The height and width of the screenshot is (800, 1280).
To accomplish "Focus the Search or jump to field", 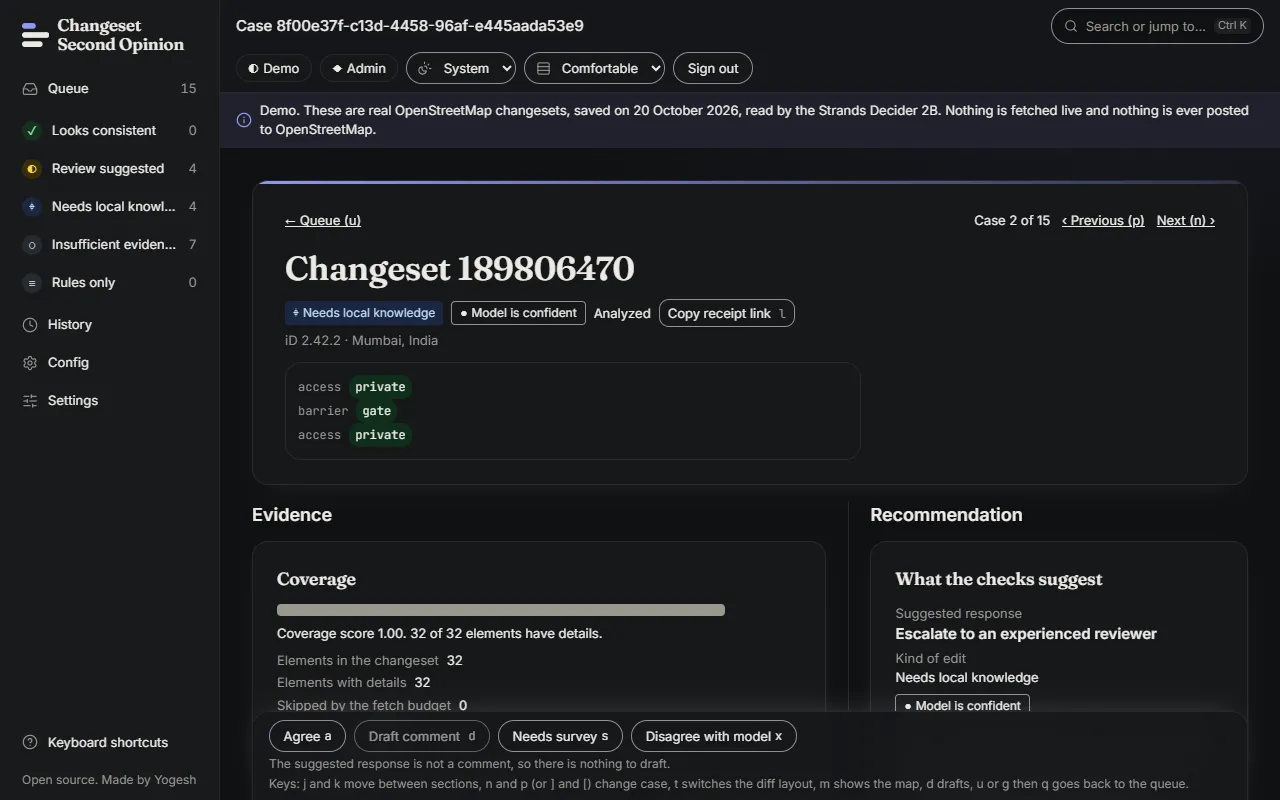I will point(1157,26).
